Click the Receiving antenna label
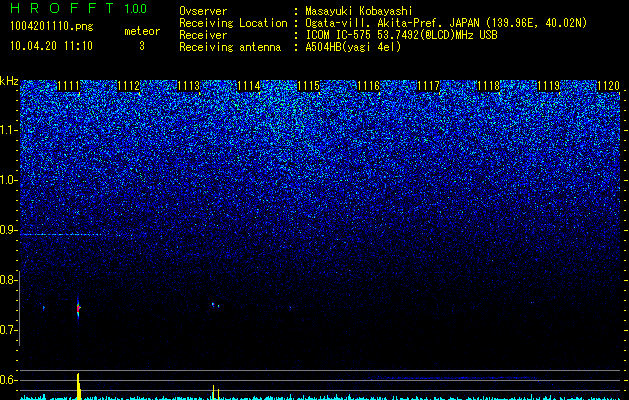The height and width of the screenshot is (400, 629). [x=230, y=47]
